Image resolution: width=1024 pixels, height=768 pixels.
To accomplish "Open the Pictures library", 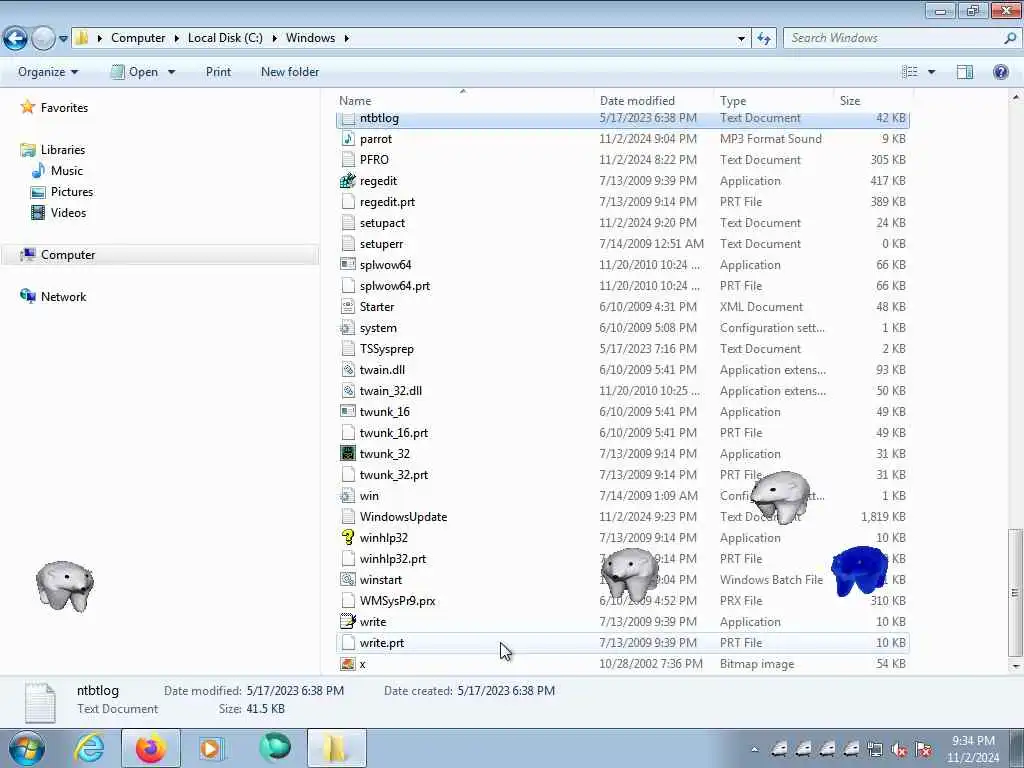I will [72, 191].
